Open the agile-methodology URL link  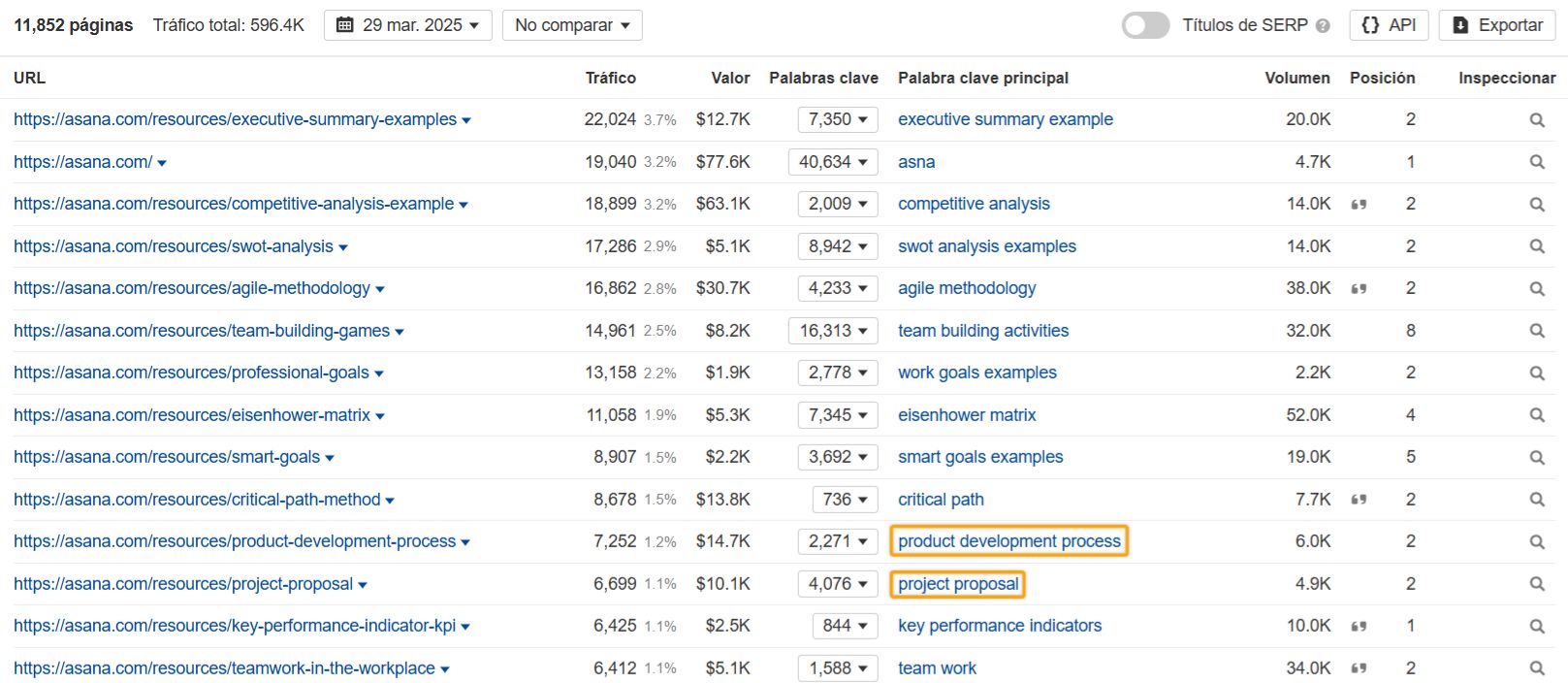pos(192,288)
